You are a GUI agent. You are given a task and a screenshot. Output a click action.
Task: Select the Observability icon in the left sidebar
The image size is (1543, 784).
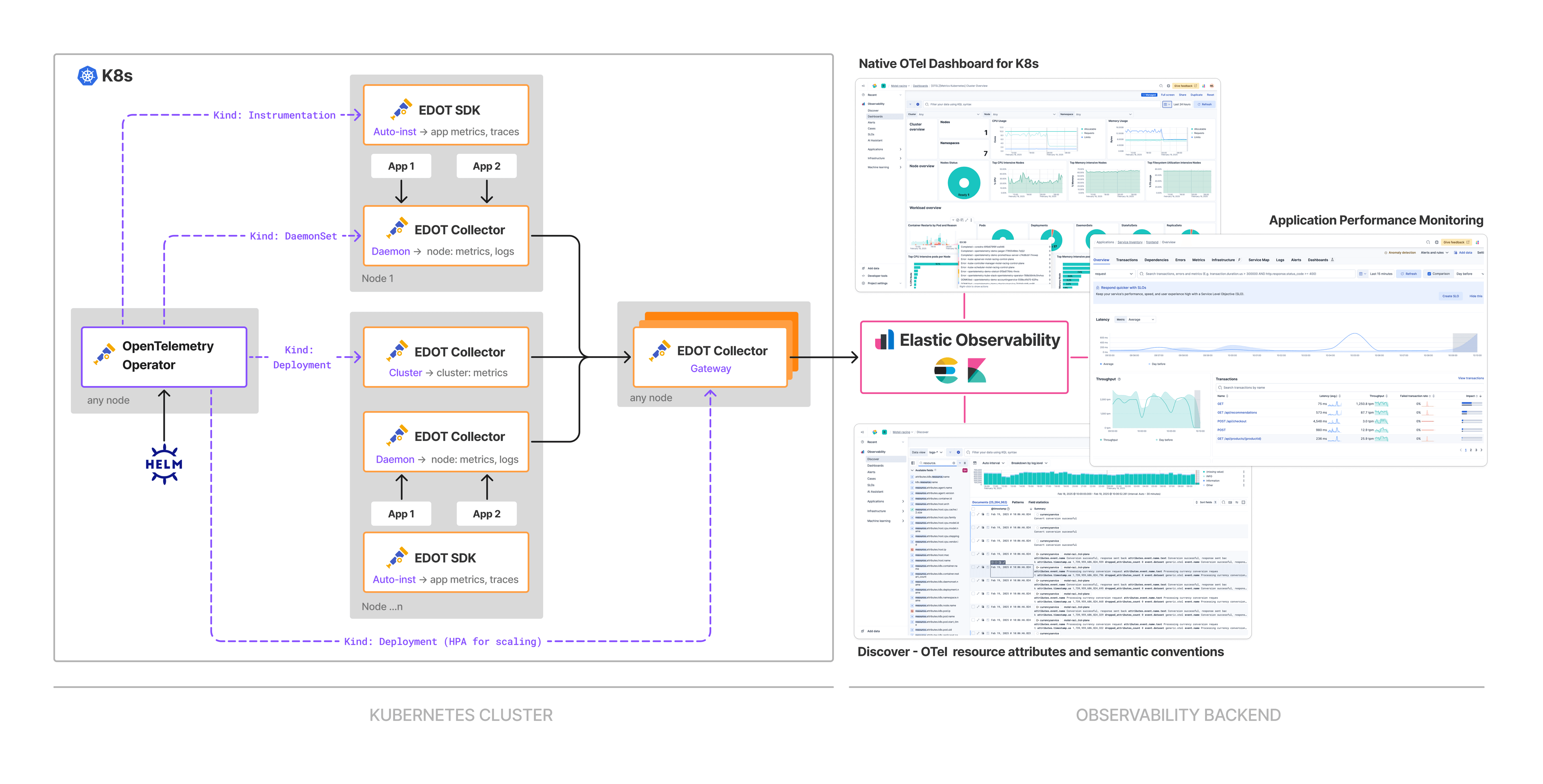tap(864, 104)
